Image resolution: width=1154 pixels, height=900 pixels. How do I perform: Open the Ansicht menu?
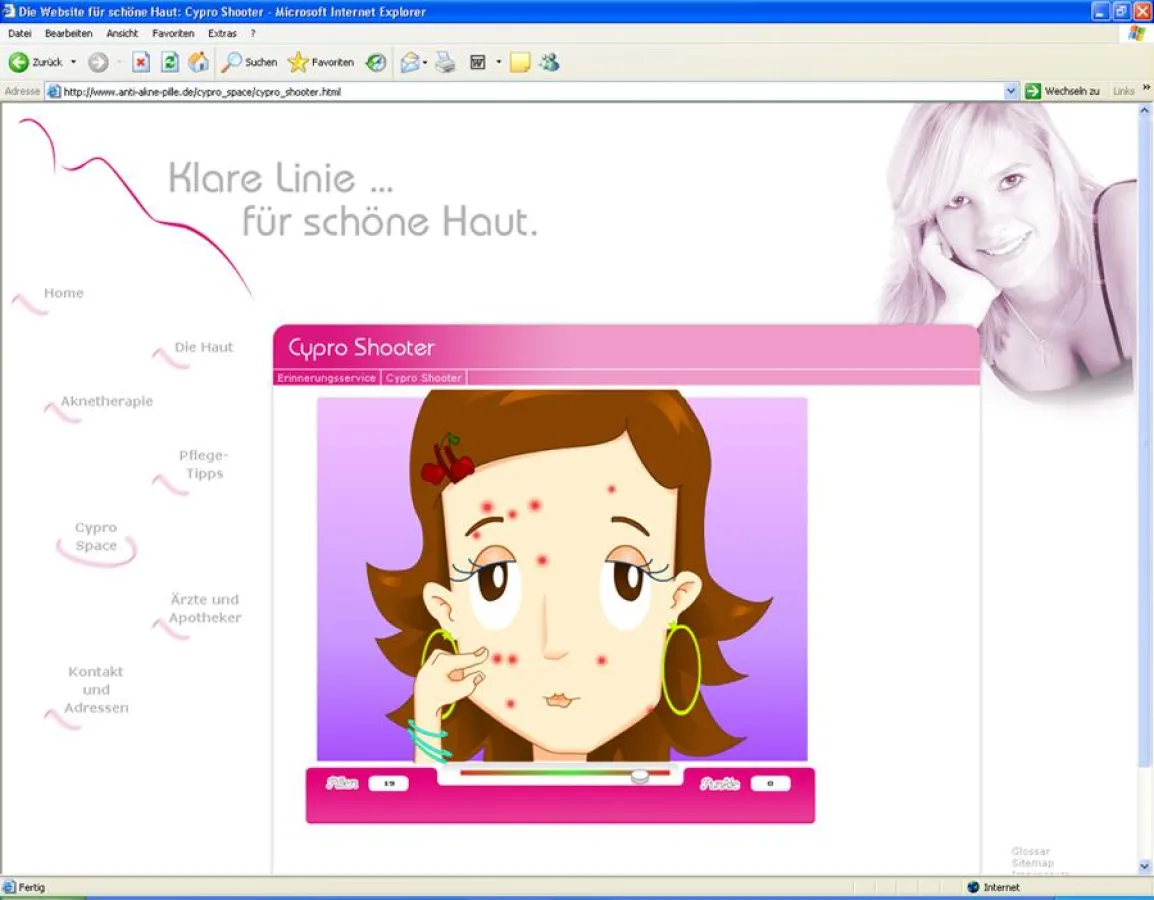pyautogui.click(x=122, y=33)
